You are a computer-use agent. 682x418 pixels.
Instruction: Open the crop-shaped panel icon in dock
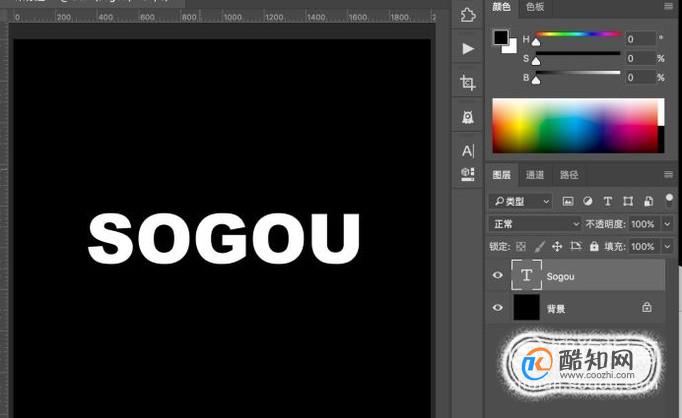[x=468, y=82]
